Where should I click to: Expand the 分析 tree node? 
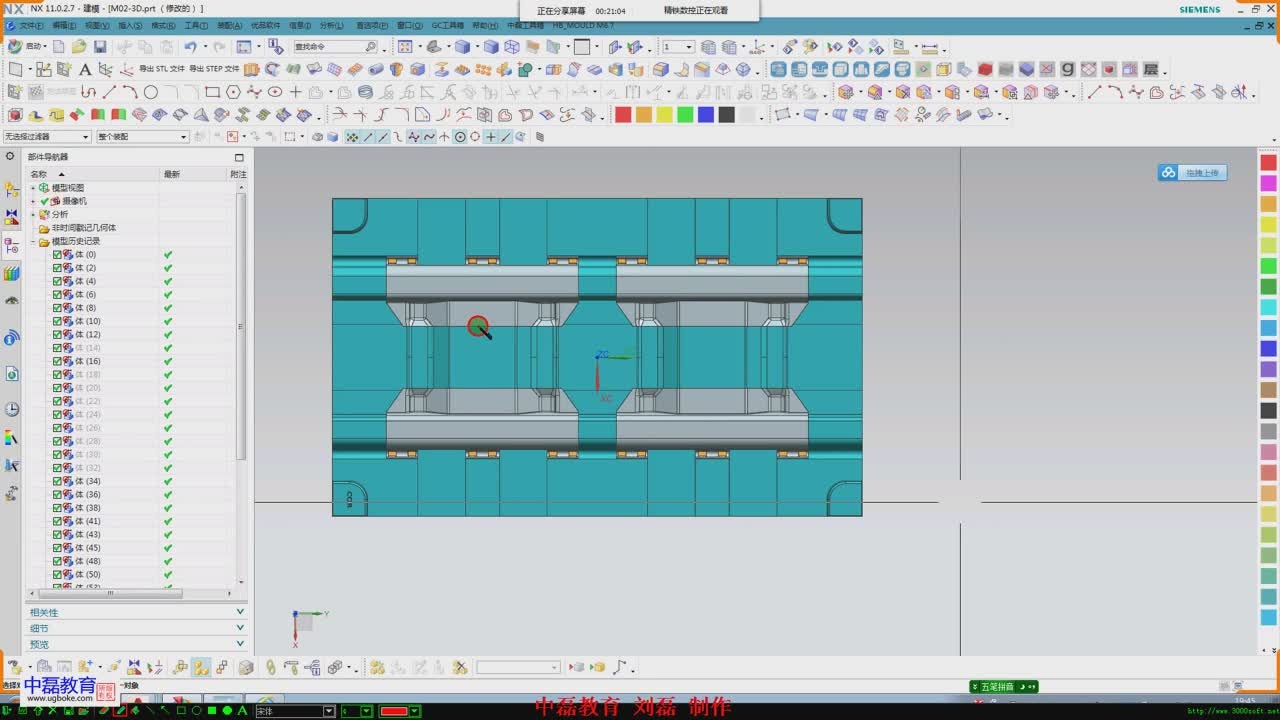[33, 214]
